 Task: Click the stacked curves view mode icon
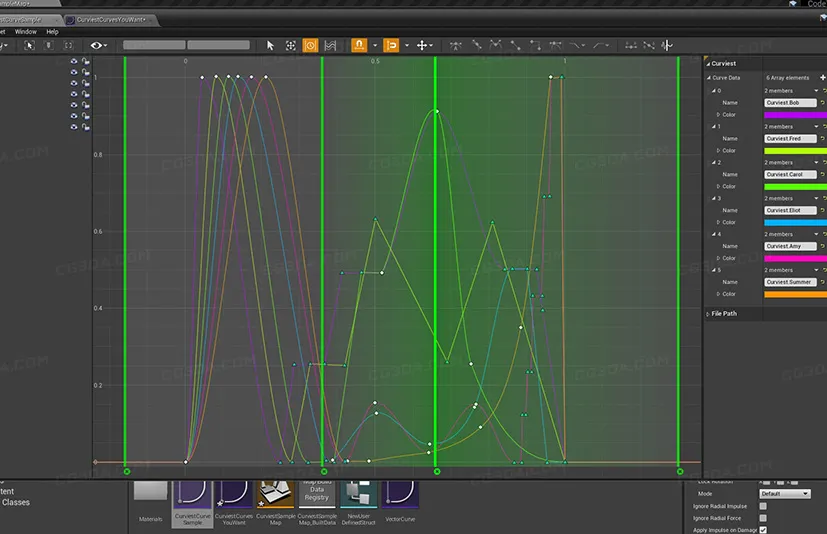pyautogui.click(x=330, y=45)
